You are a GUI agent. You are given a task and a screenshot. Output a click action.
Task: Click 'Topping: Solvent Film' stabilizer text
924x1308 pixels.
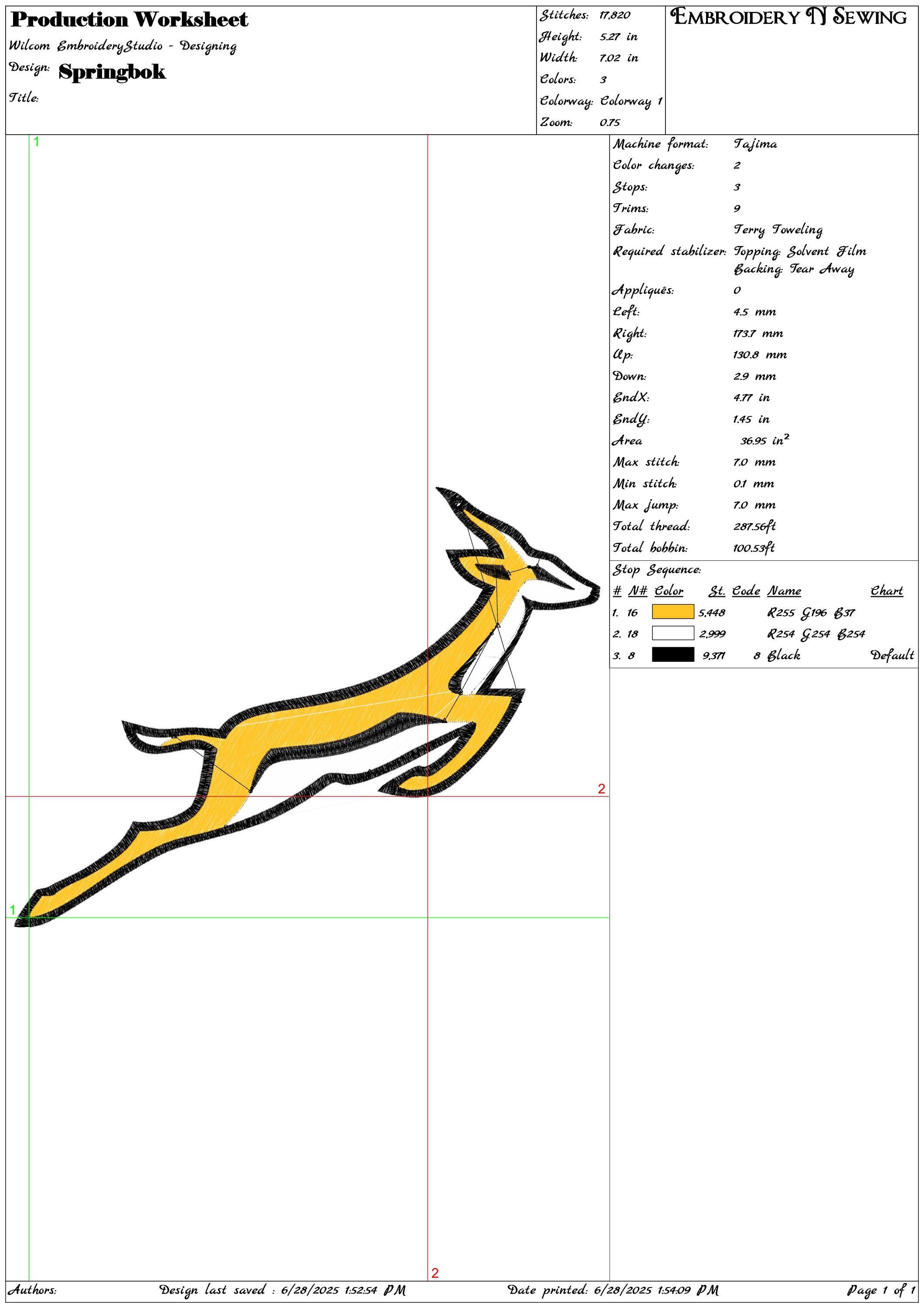800,251
